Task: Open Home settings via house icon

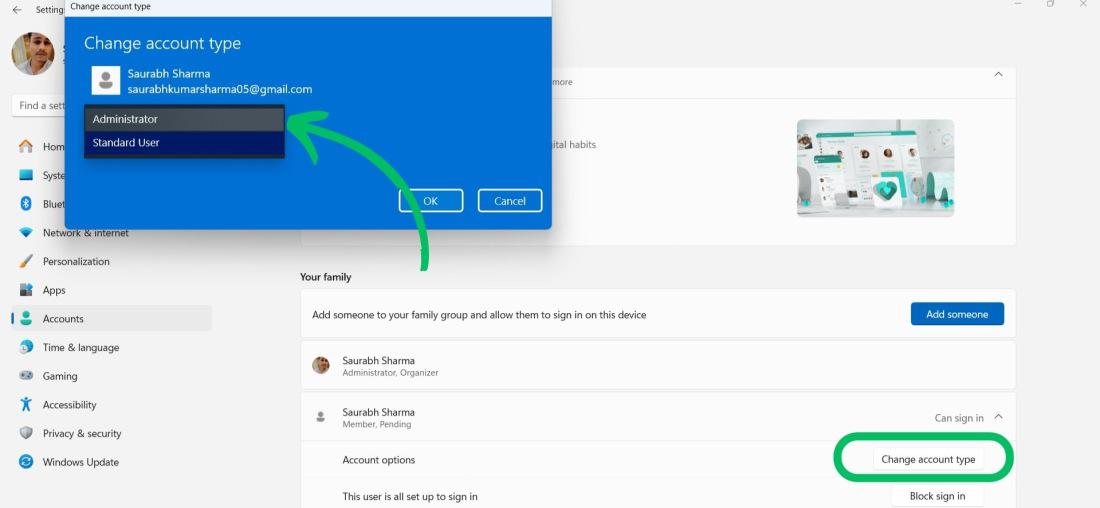Action: pos(26,146)
